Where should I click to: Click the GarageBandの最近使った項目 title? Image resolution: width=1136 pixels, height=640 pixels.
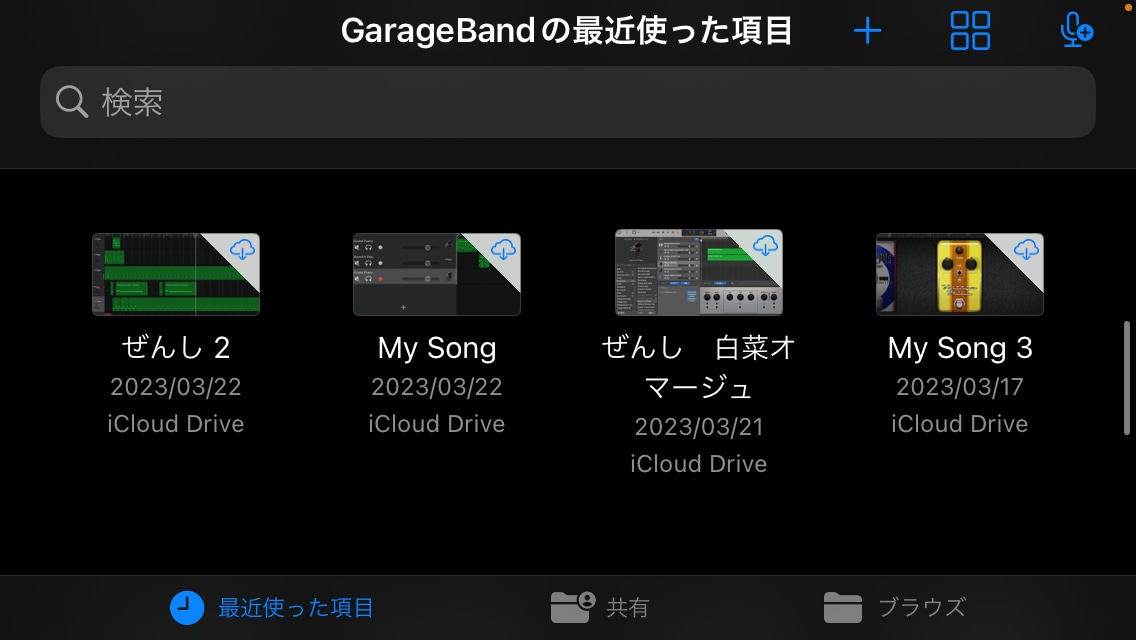pos(567,31)
